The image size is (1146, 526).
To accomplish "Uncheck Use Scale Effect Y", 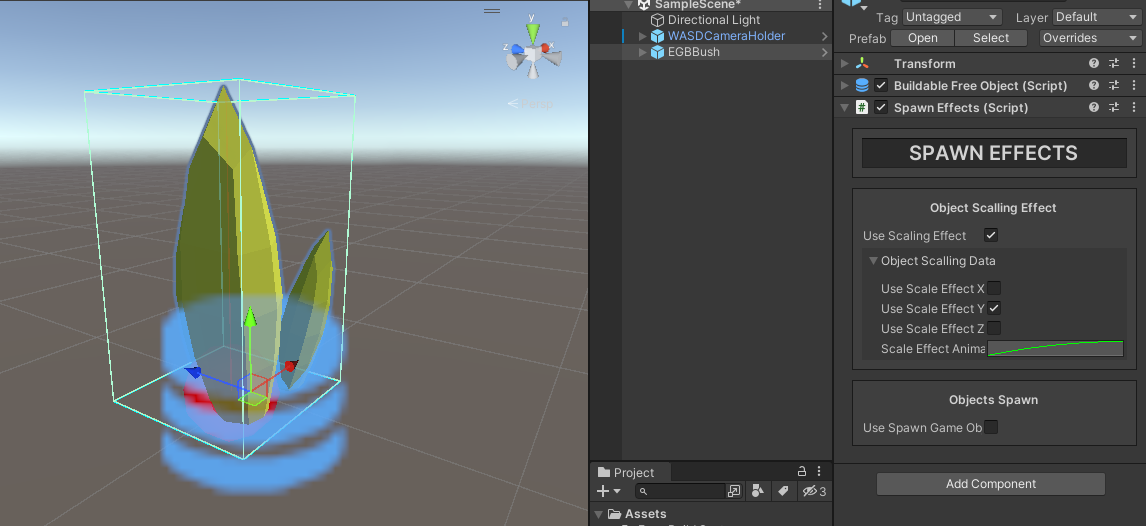I will point(994,308).
